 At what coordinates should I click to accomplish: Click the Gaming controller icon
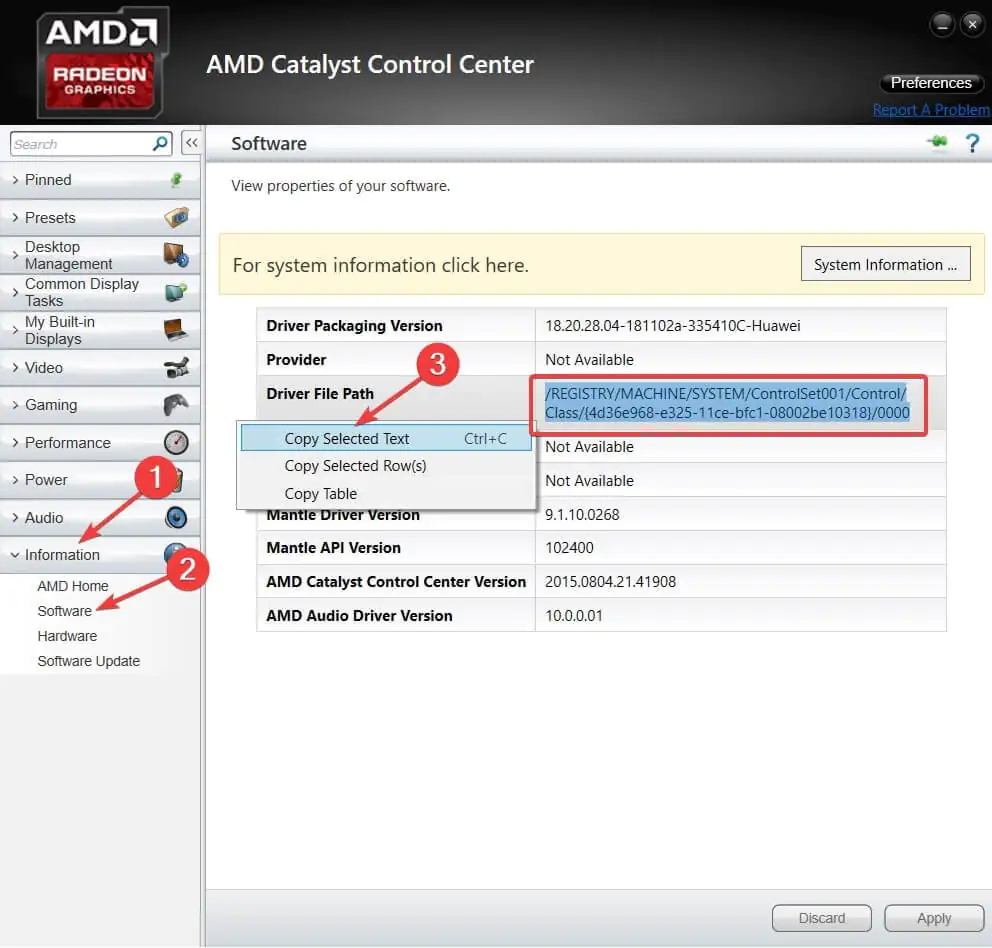coord(176,405)
